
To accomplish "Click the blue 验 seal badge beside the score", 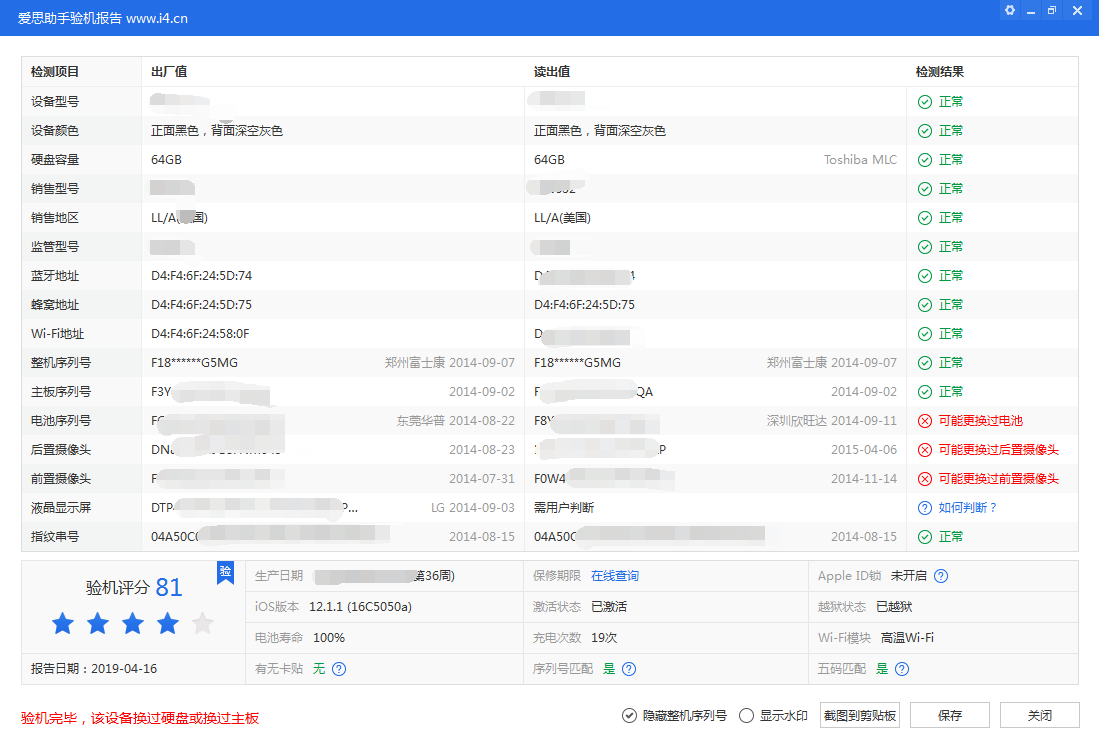I will tap(226, 573).
